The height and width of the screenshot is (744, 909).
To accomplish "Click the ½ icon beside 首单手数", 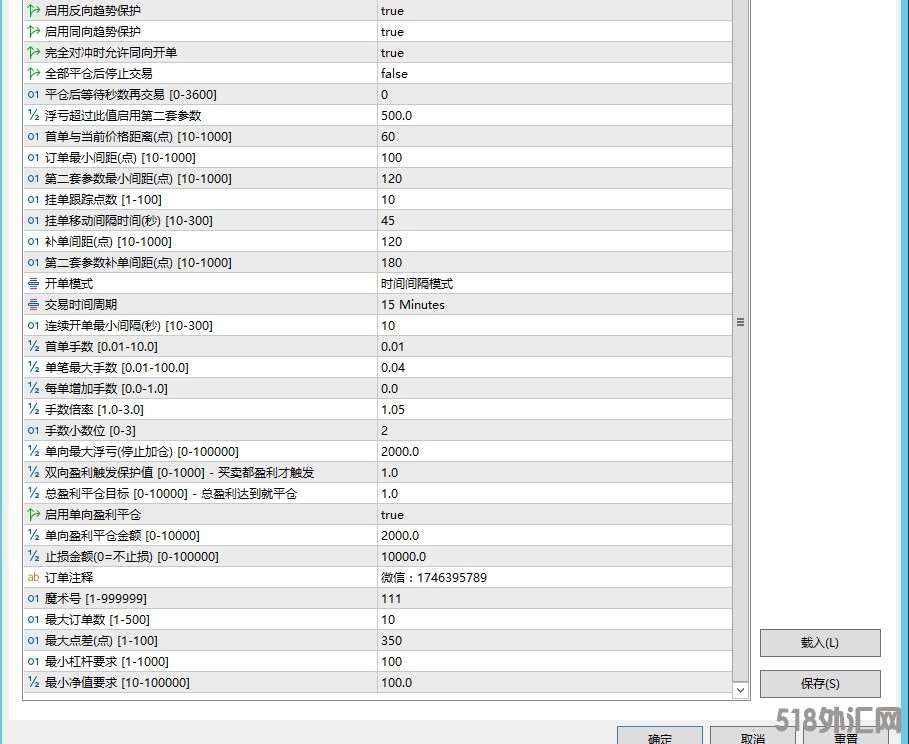I will click(30, 346).
